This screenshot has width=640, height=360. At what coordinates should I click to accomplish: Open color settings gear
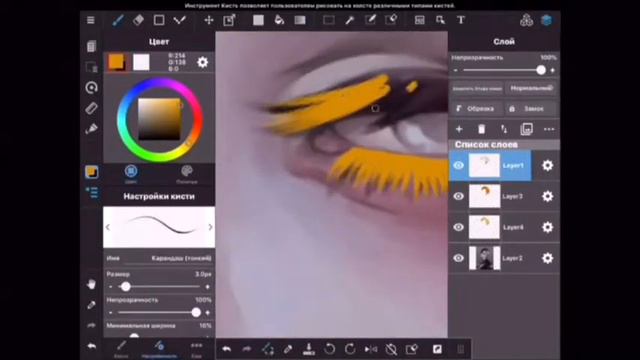coord(202,62)
